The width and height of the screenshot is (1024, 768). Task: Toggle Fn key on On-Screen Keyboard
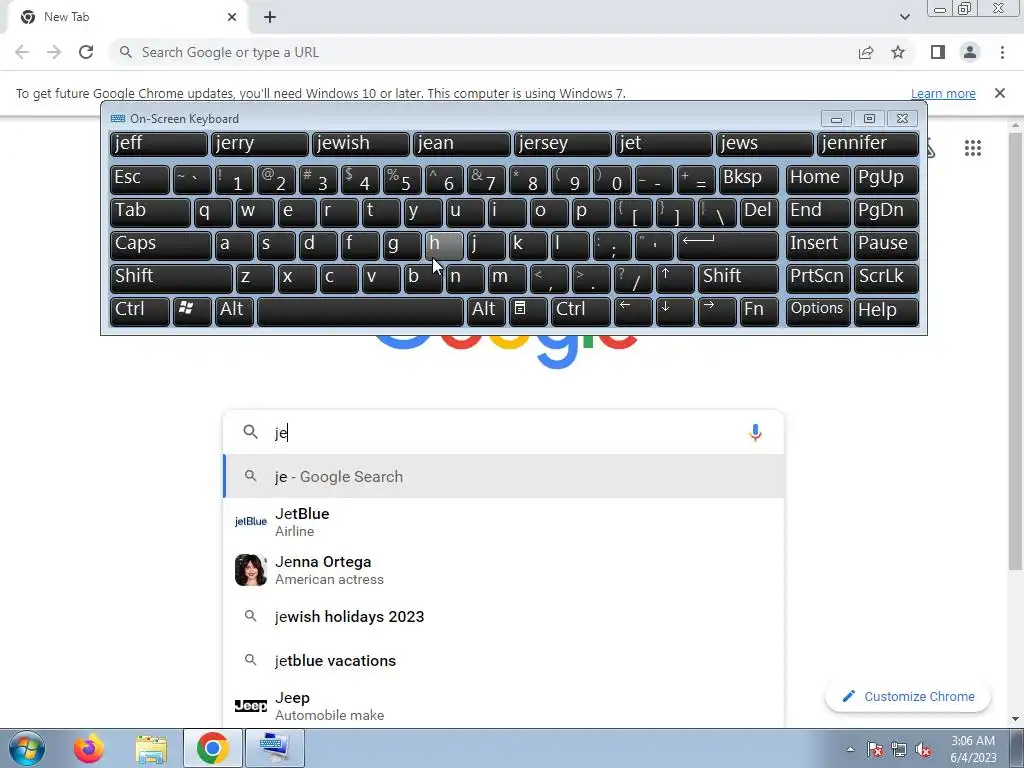click(759, 311)
